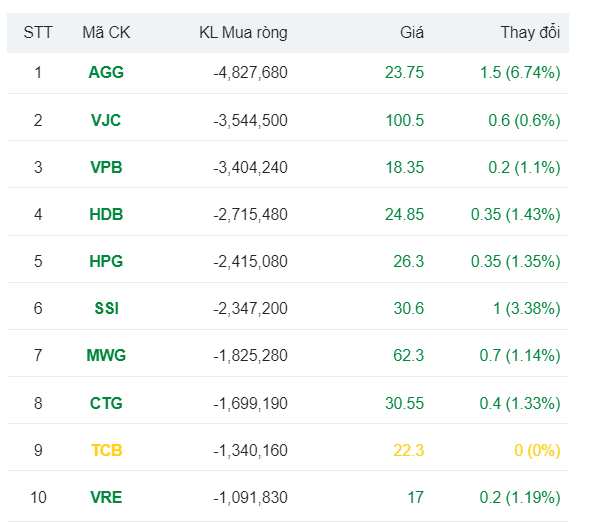Image resolution: width=589 pixels, height=524 pixels.
Task: Click SSI change value 1 (3.38%)
Action: [x=527, y=308]
